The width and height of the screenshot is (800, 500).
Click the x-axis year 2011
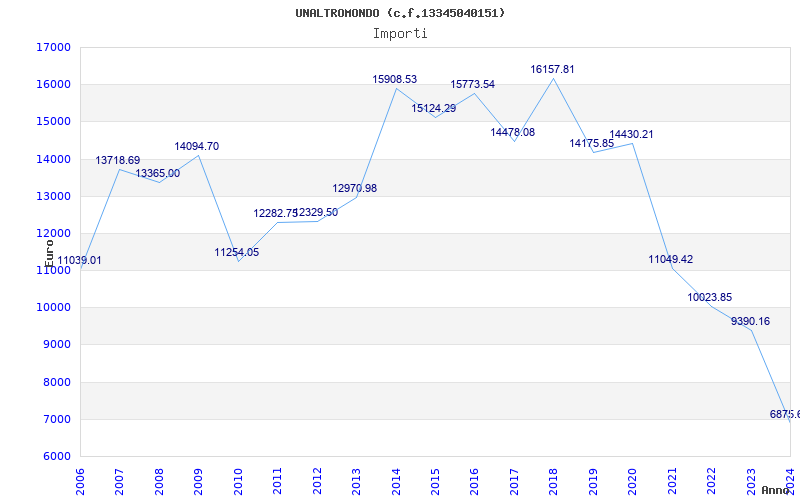click(277, 481)
